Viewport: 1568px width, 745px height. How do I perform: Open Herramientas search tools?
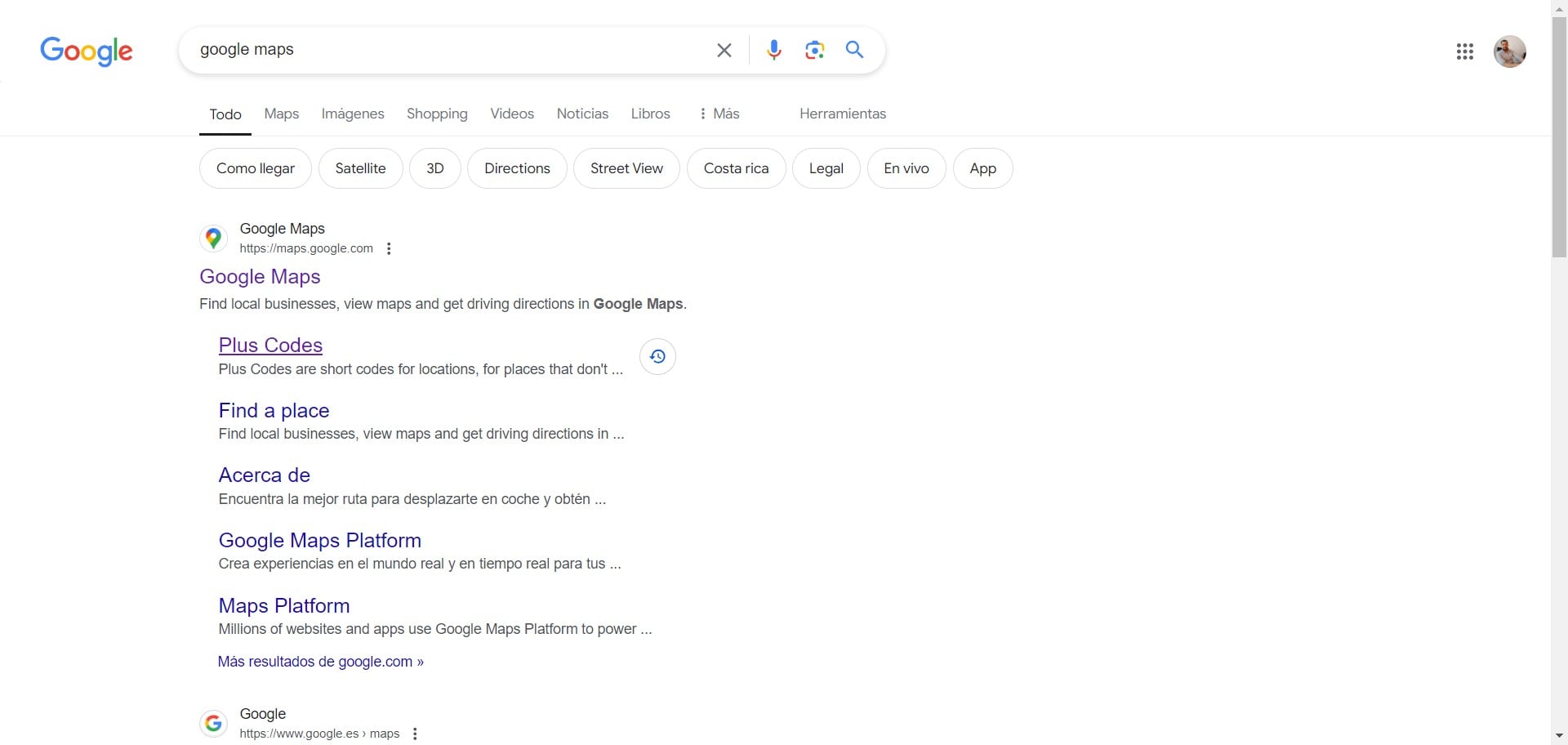pyautogui.click(x=842, y=114)
